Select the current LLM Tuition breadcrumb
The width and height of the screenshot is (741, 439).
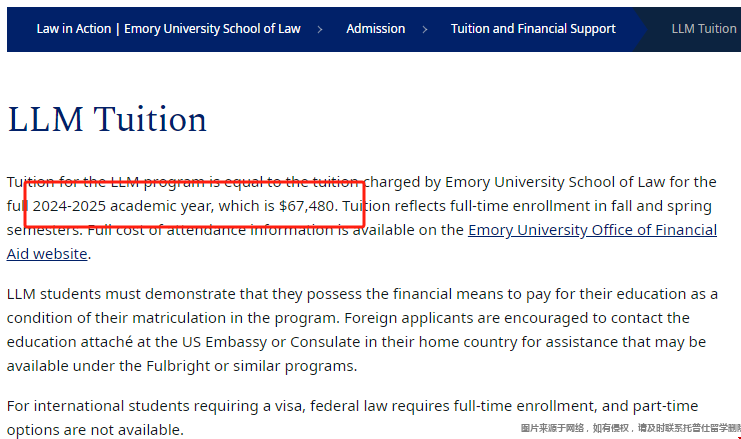click(704, 29)
